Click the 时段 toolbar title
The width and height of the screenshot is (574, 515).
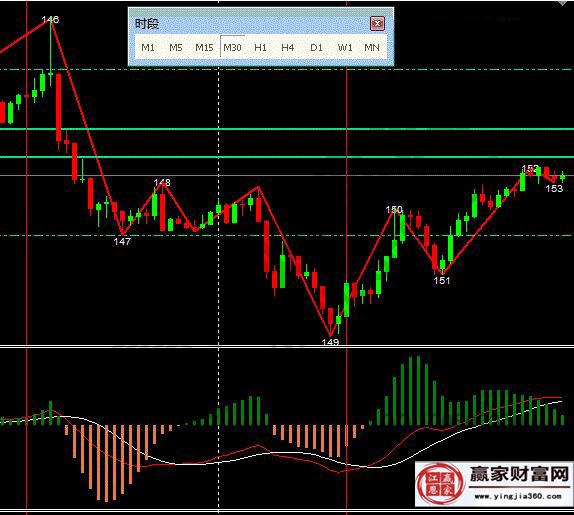(147, 24)
